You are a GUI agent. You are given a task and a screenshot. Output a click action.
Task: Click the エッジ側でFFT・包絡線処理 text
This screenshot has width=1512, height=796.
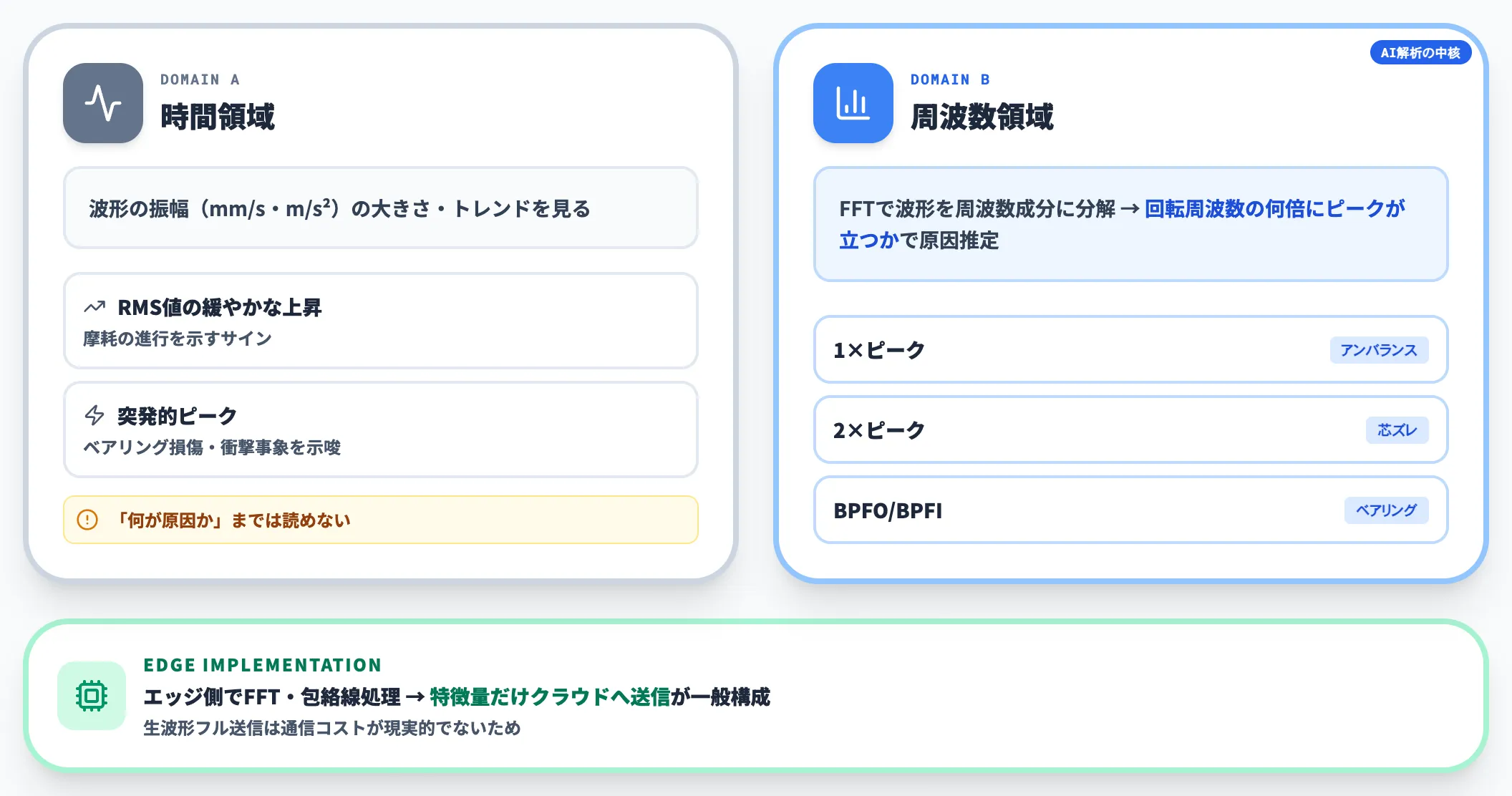click(x=272, y=696)
